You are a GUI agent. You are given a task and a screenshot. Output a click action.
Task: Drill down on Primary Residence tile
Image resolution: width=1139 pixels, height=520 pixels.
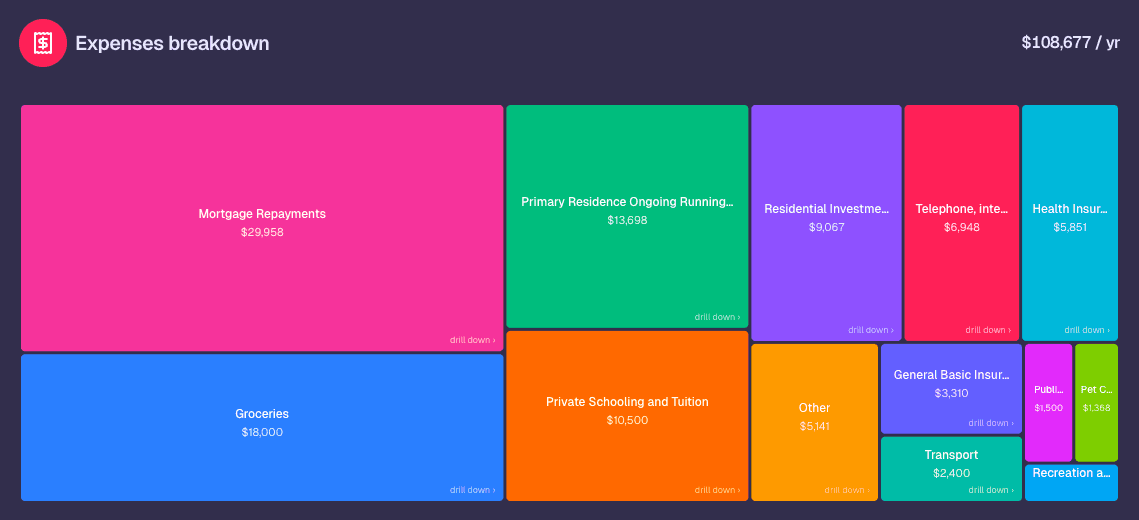coord(717,317)
